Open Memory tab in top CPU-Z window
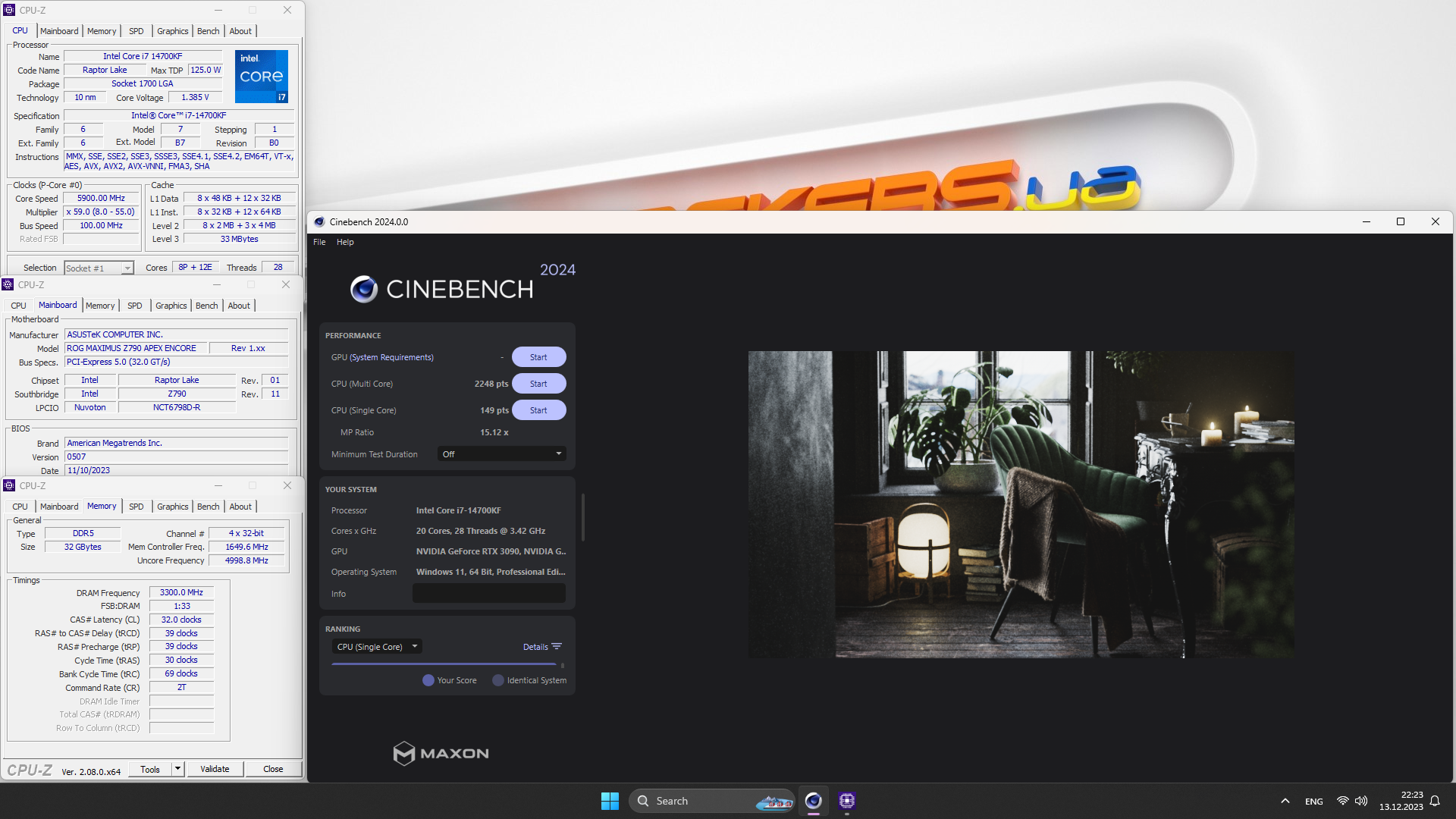Image resolution: width=1456 pixels, height=819 pixels. (x=102, y=31)
